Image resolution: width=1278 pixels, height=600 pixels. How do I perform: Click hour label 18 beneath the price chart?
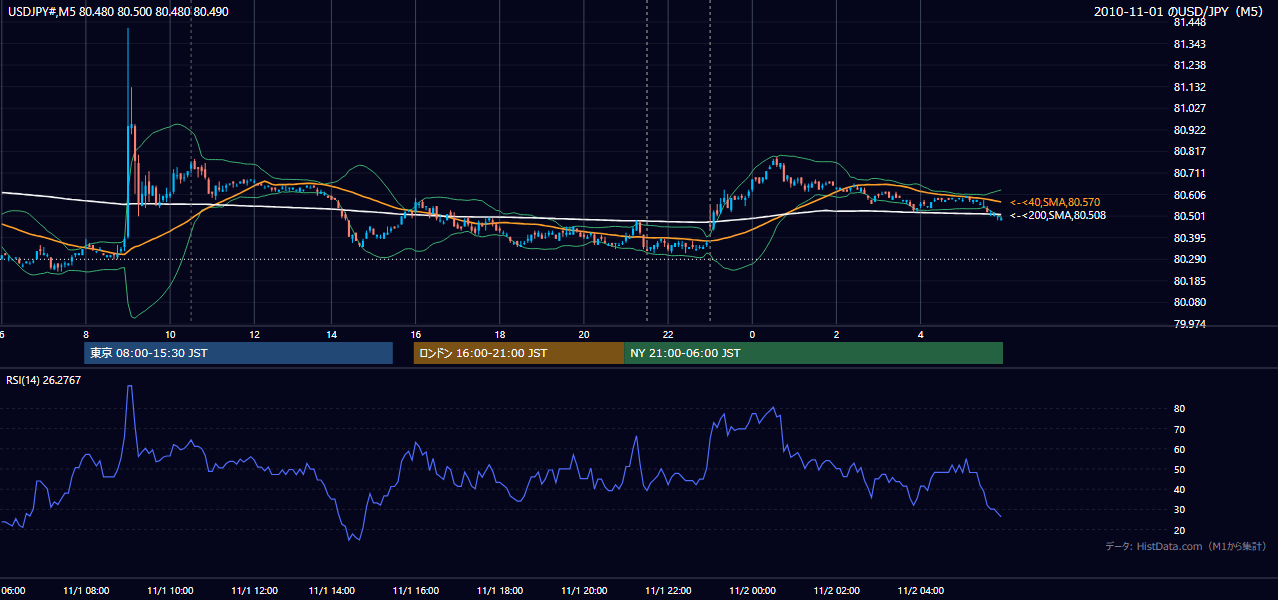point(500,334)
